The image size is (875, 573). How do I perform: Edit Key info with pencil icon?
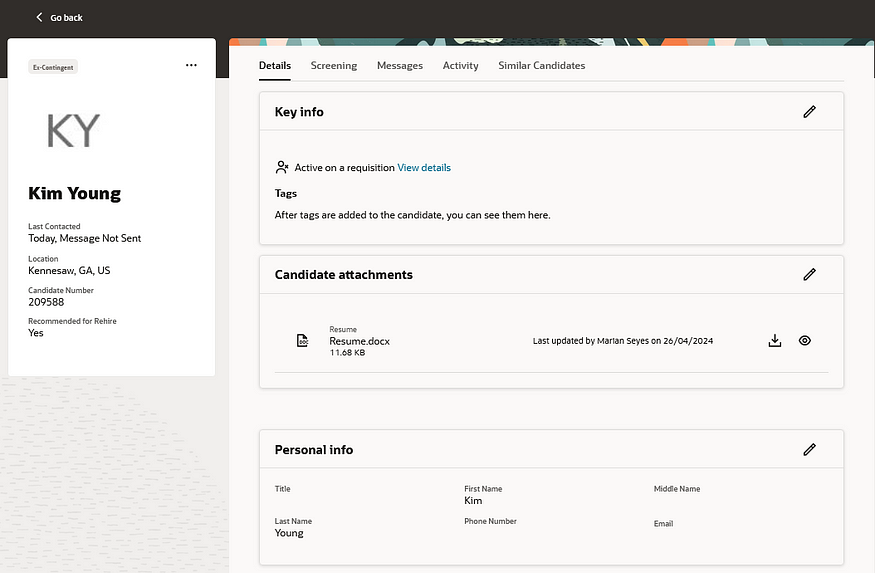(x=809, y=112)
